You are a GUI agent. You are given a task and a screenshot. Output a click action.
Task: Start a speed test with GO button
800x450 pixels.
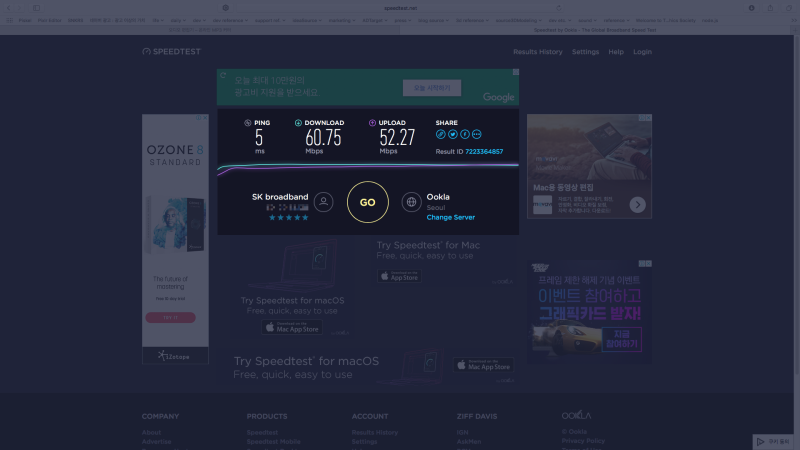click(x=367, y=202)
